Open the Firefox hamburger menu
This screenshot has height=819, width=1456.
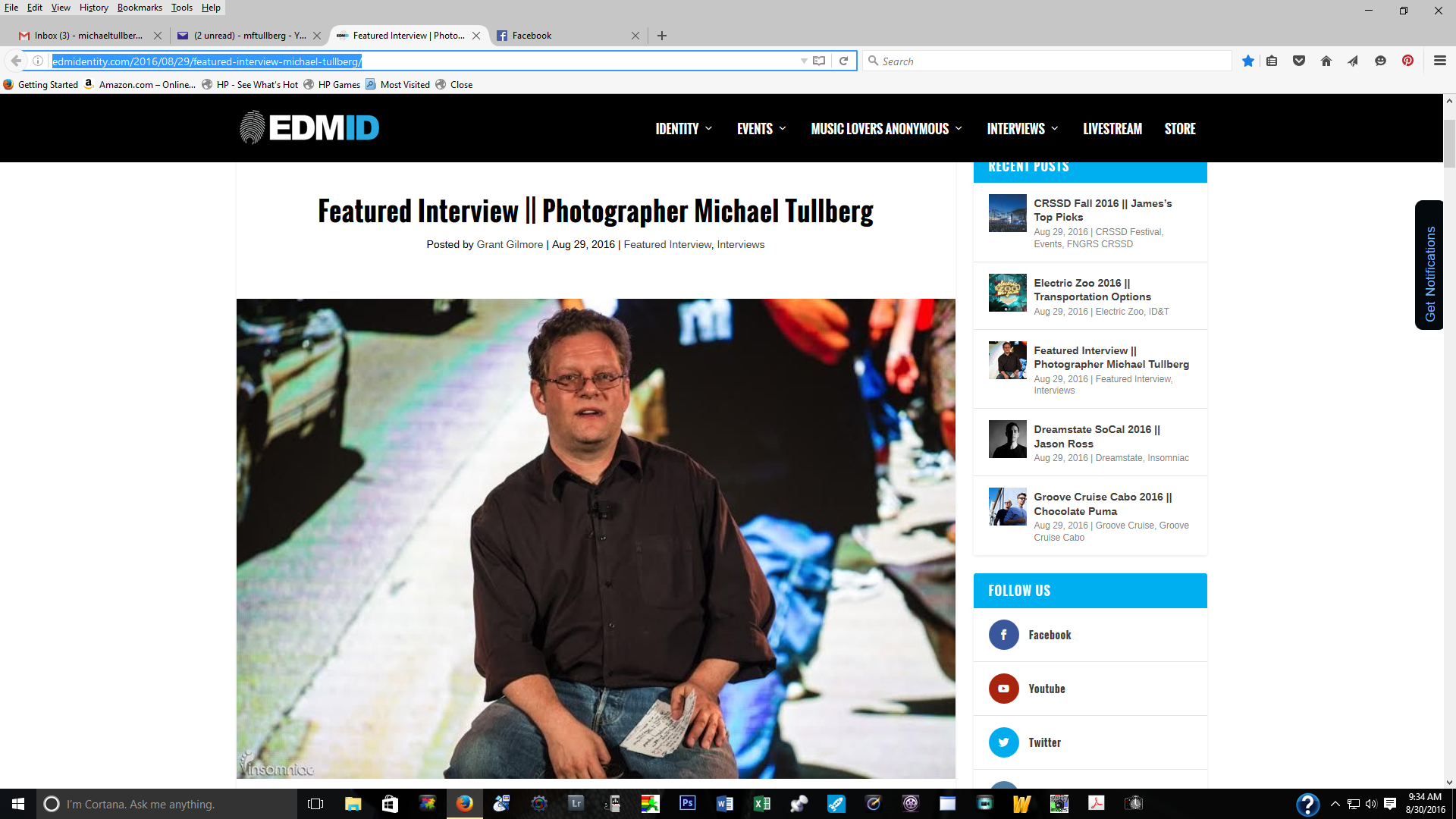tap(1439, 61)
